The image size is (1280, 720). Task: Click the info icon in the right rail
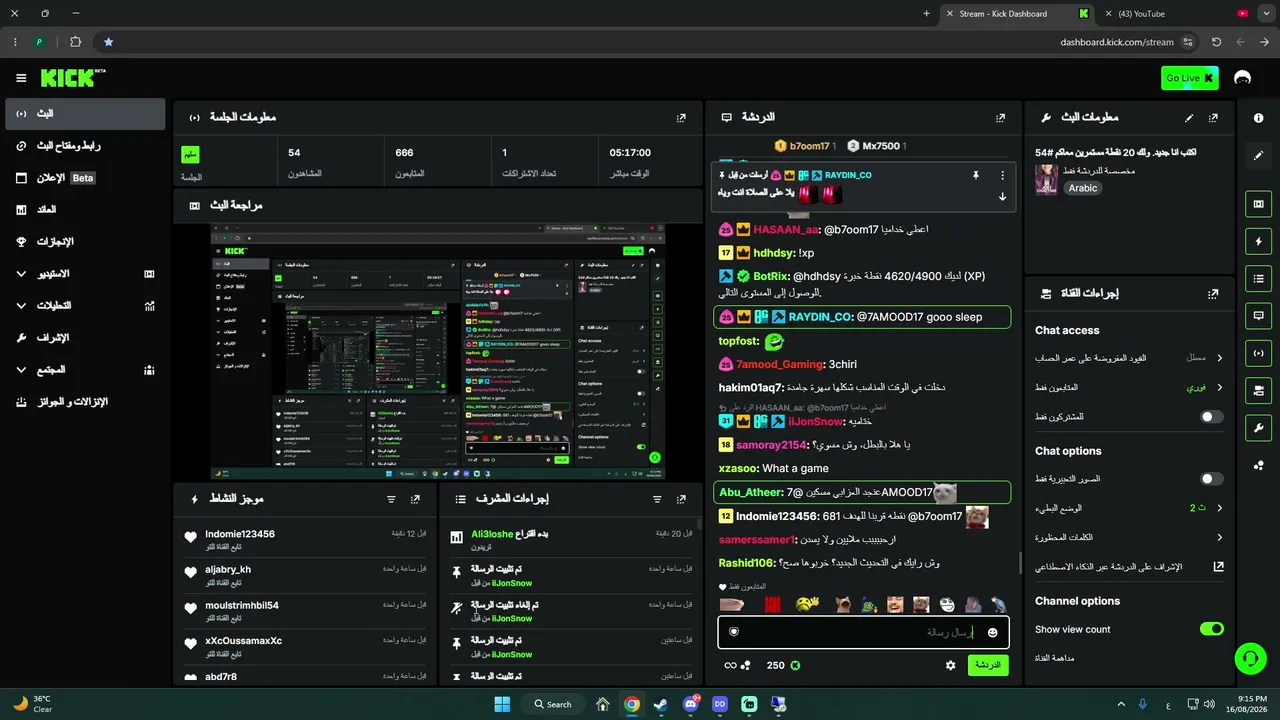[1258, 117]
